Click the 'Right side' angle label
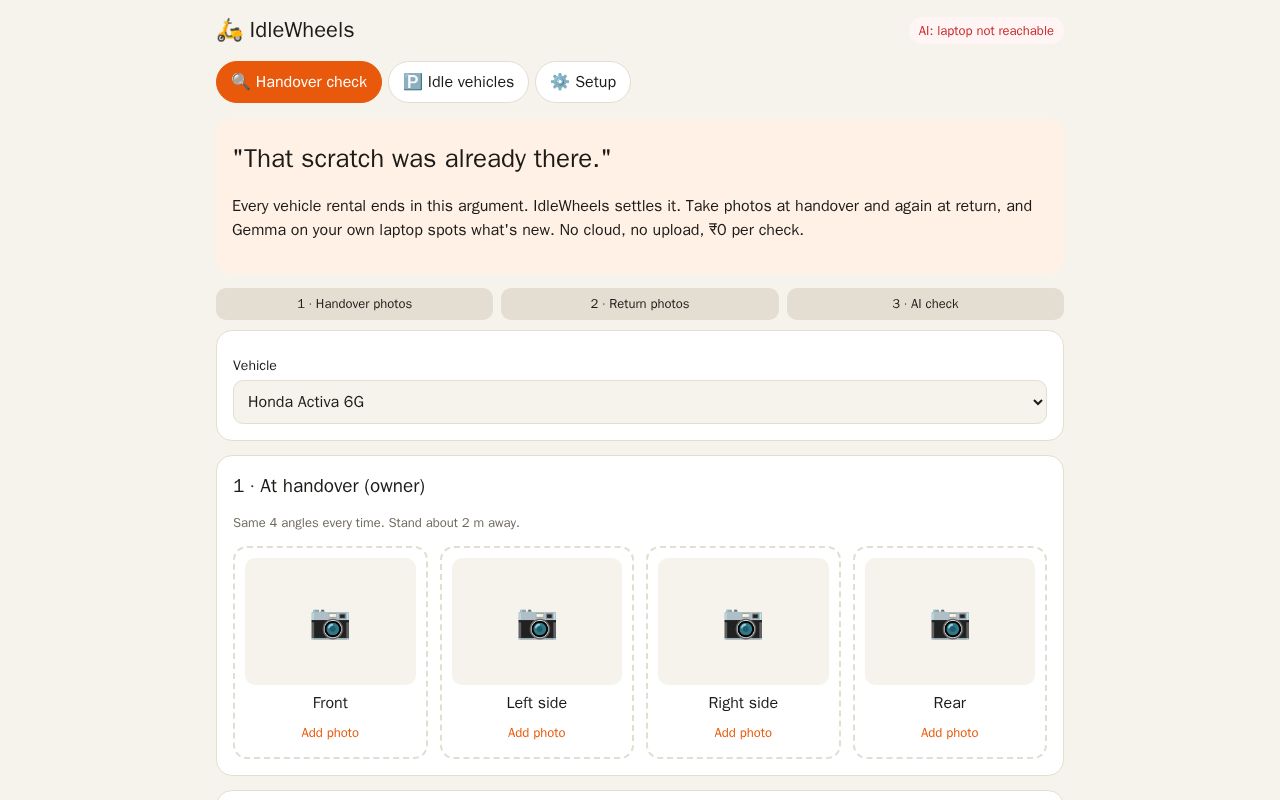Screen dimensions: 1280x800 click(x=743, y=703)
